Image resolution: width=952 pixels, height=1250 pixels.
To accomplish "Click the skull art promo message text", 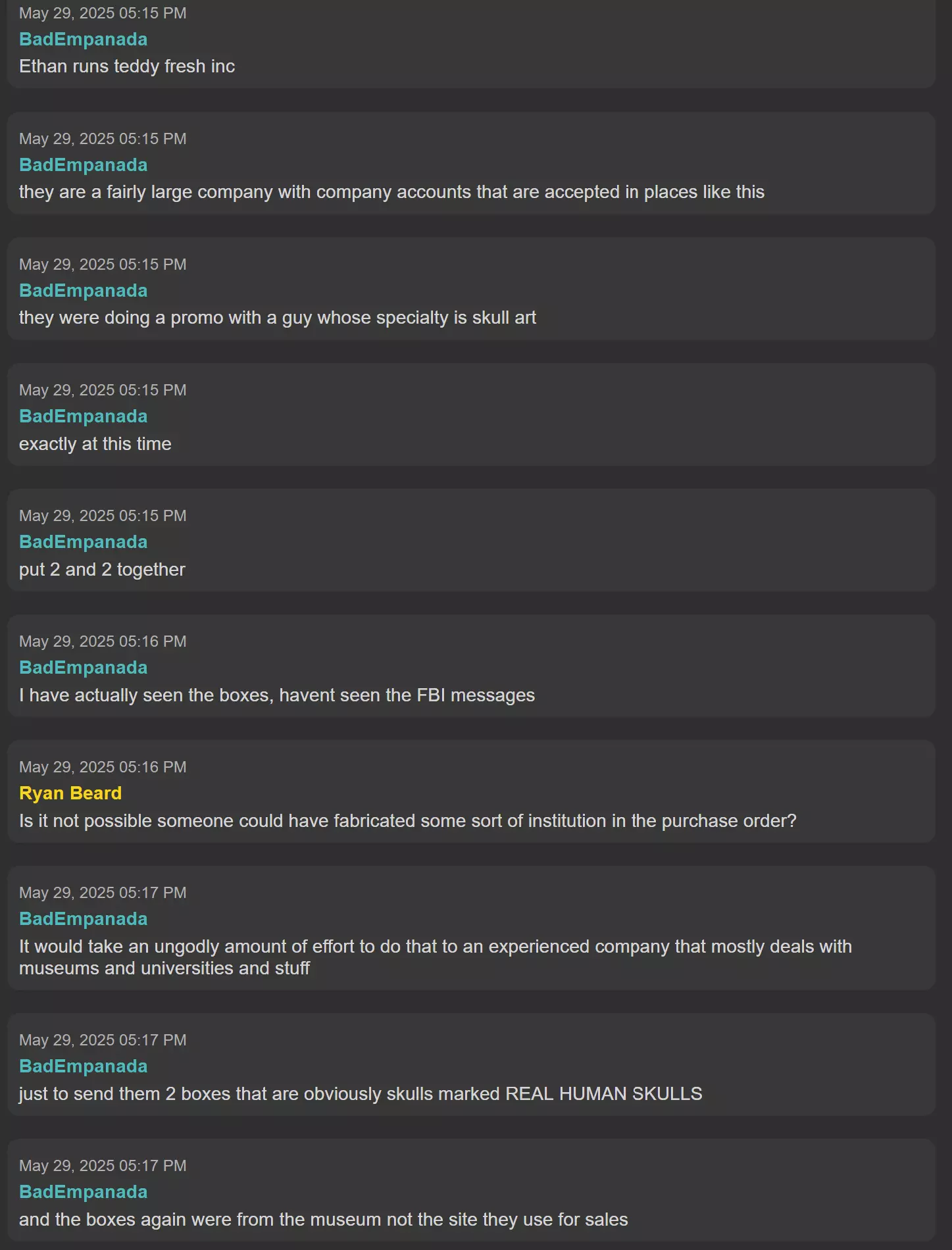I will pyautogui.click(x=278, y=318).
